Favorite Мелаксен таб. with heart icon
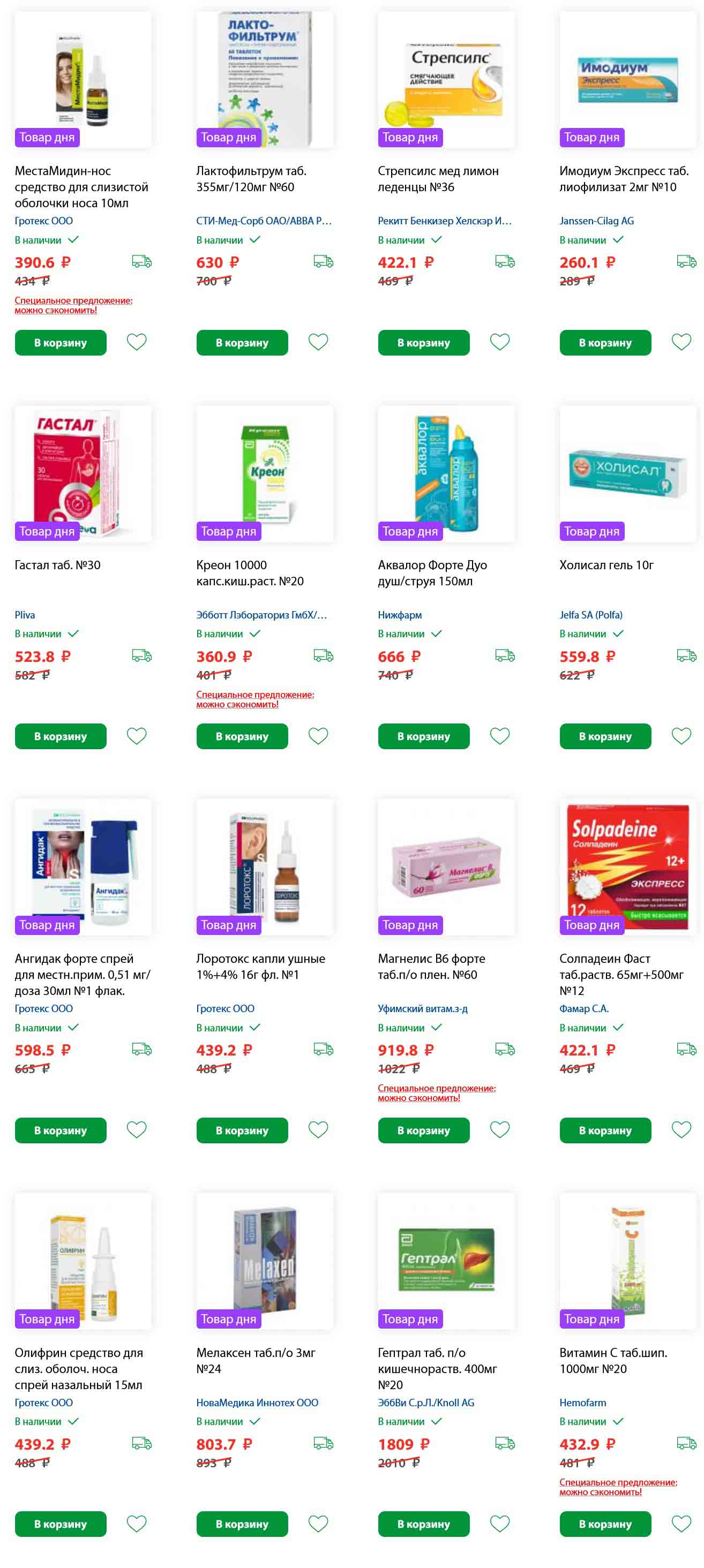Screen dimensions: 704x1568 point(318,1524)
